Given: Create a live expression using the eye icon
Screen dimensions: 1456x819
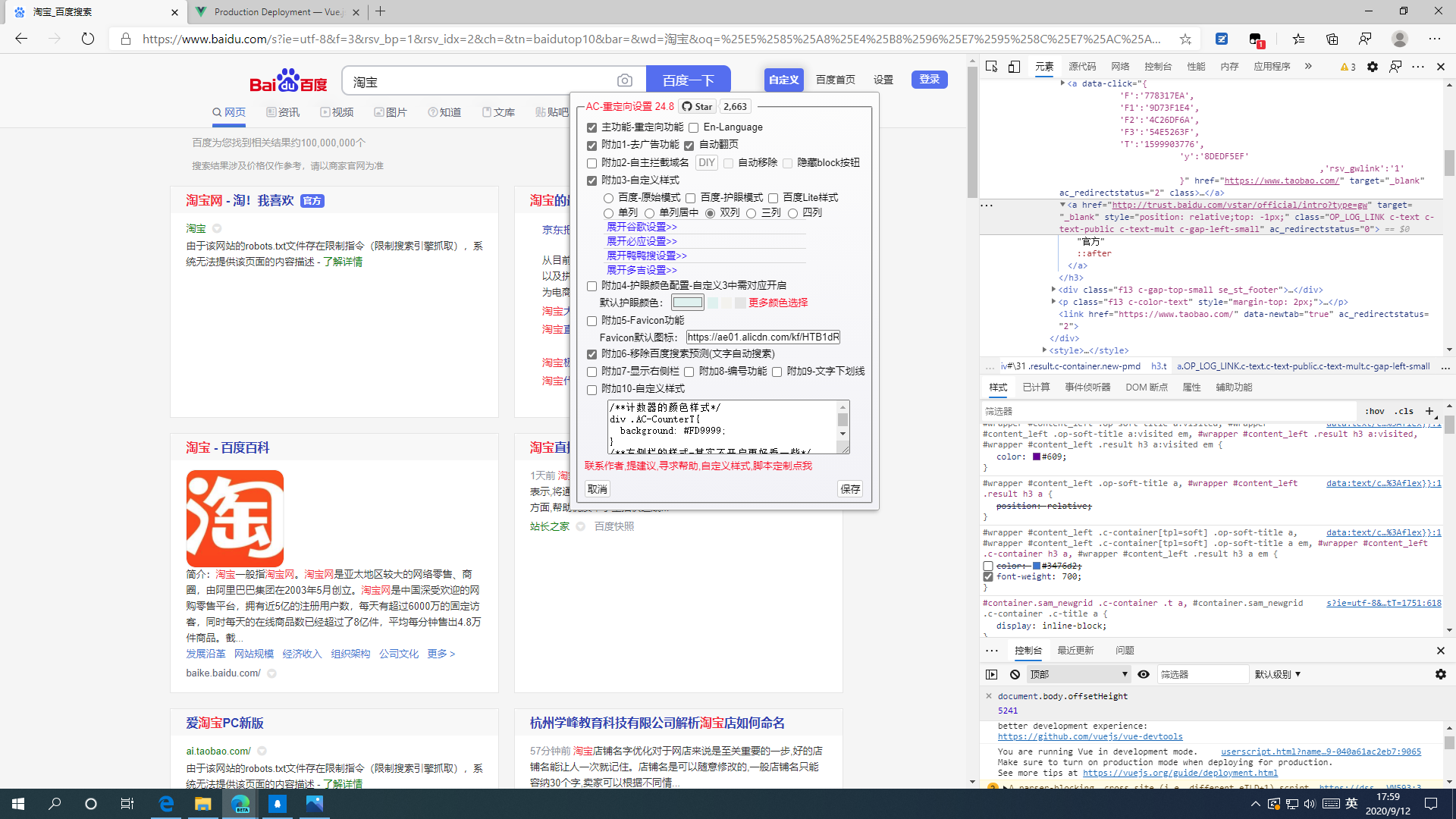Looking at the screenshot, I should [1144, 674].
